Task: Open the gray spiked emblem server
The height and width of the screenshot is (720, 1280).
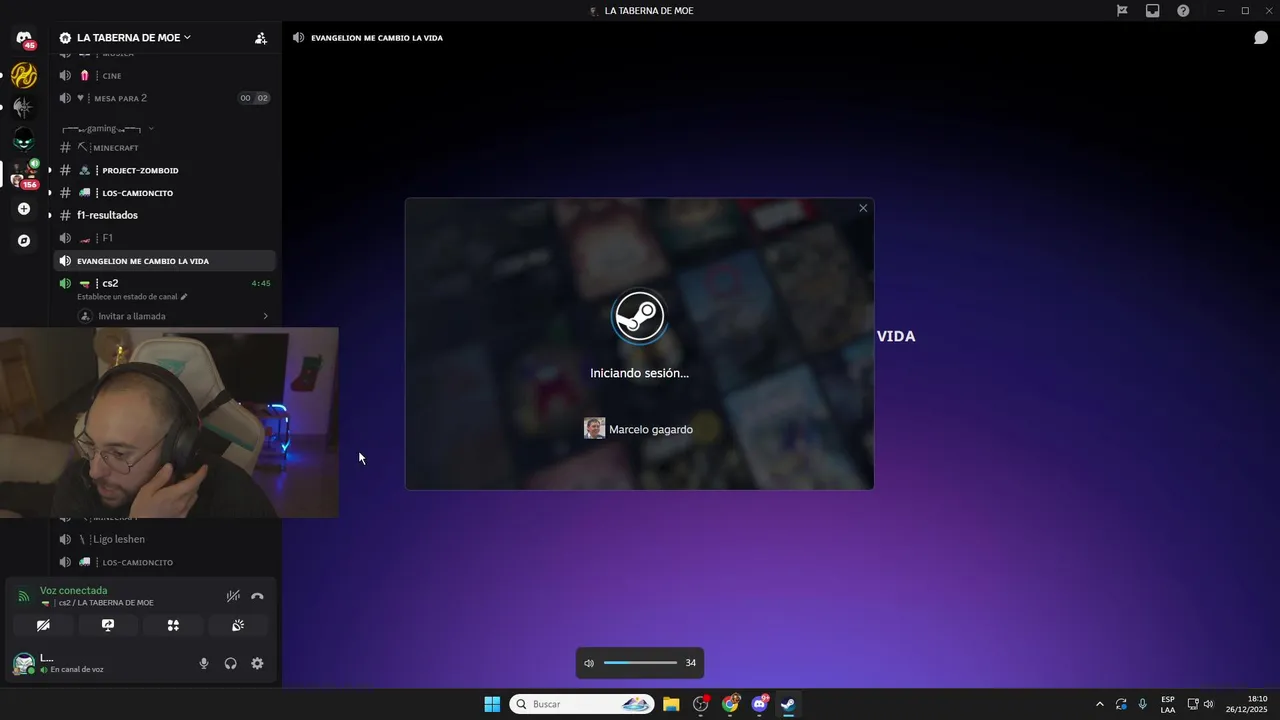Action: (24, 107)
